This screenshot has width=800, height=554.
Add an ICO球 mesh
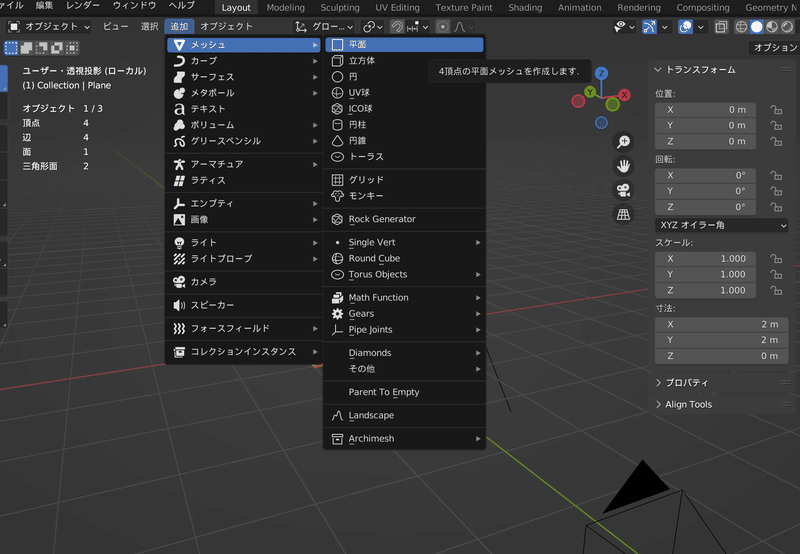pyautogui.click(x=404, y=109)
